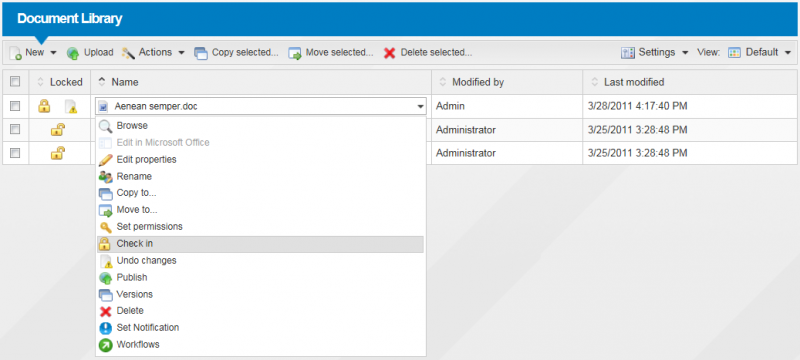Toggle the select-all checkbox in table header
This screenshot has width=800, height=360.
coord(15,82)
